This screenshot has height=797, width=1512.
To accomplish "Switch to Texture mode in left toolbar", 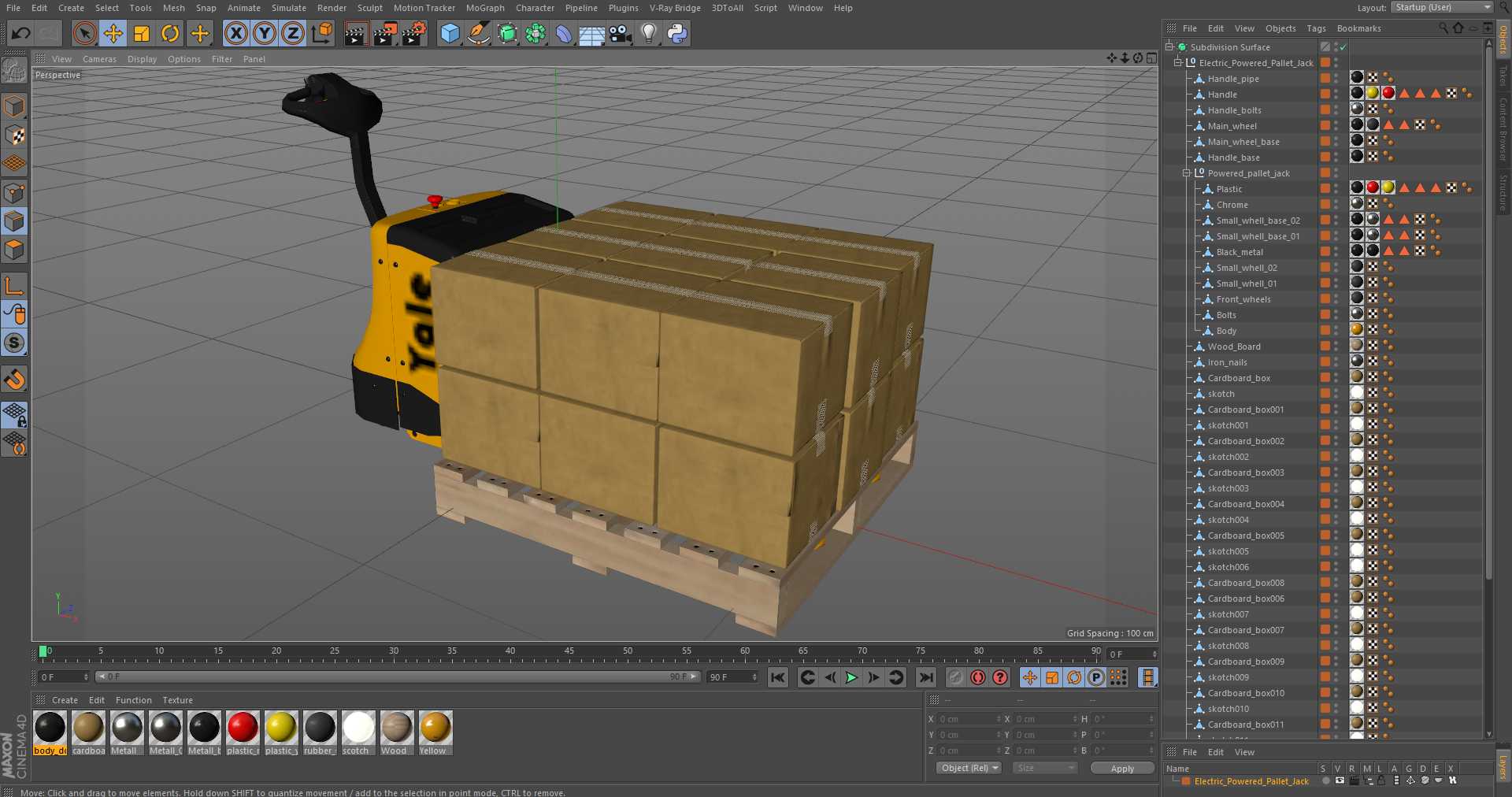I will pyautogui.click(x=14, y=135).
